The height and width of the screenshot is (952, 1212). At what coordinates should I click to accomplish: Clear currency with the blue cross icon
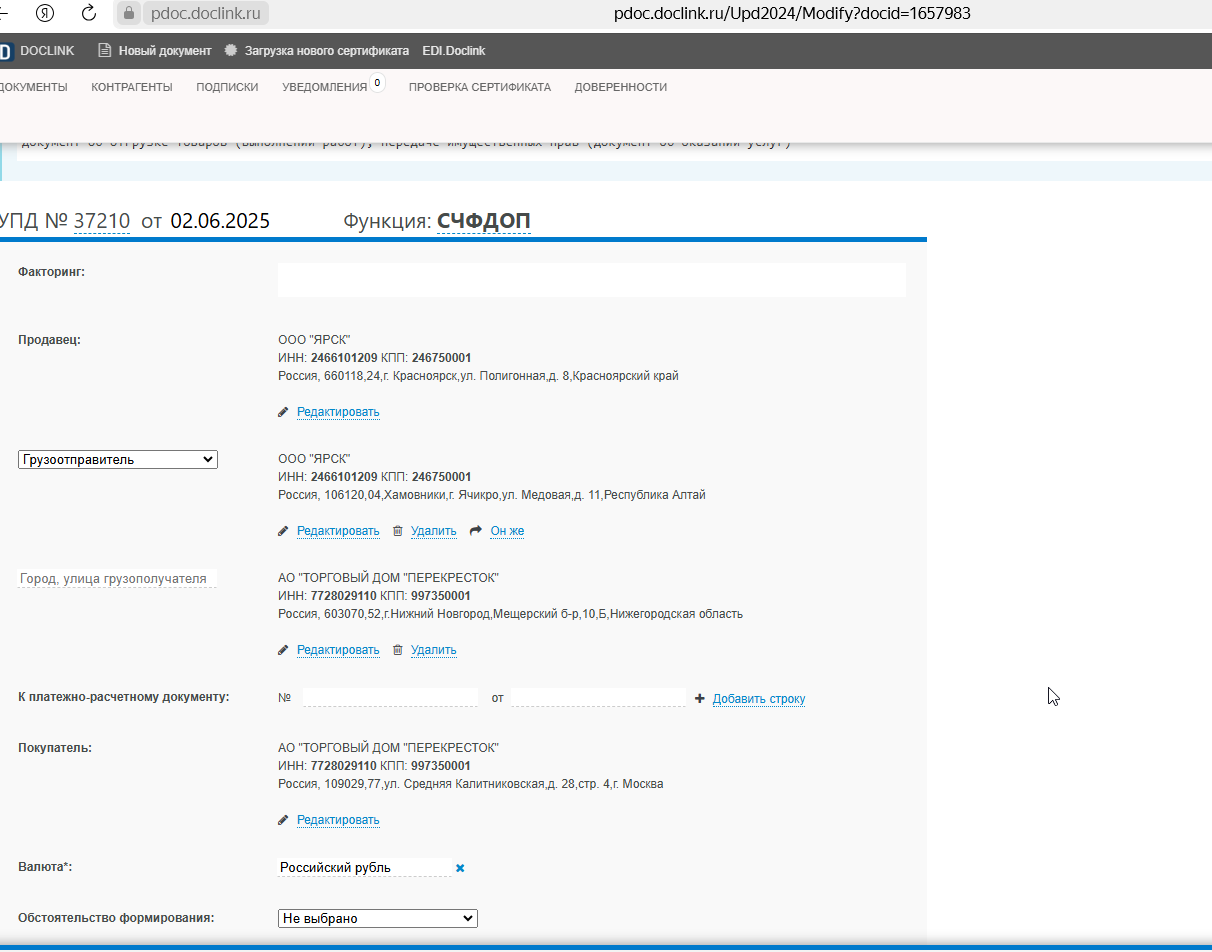tap(460, 868)
